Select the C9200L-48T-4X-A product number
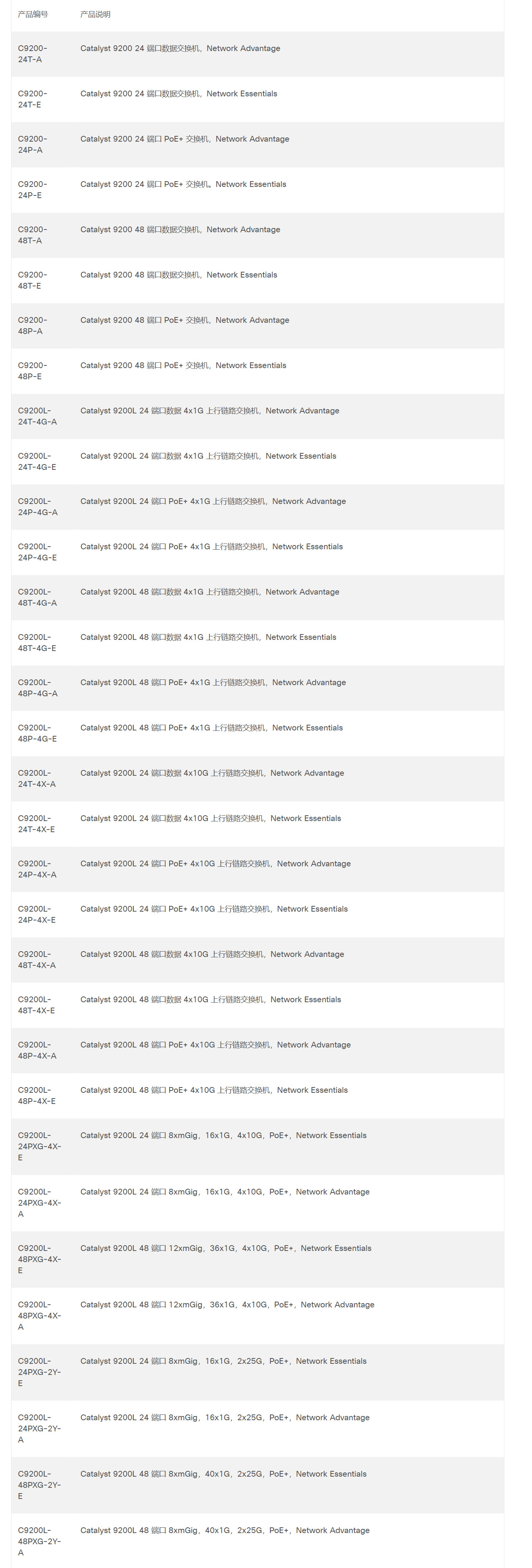The height and width of the screenshot is (1568, 532). [x=36, y=959]
